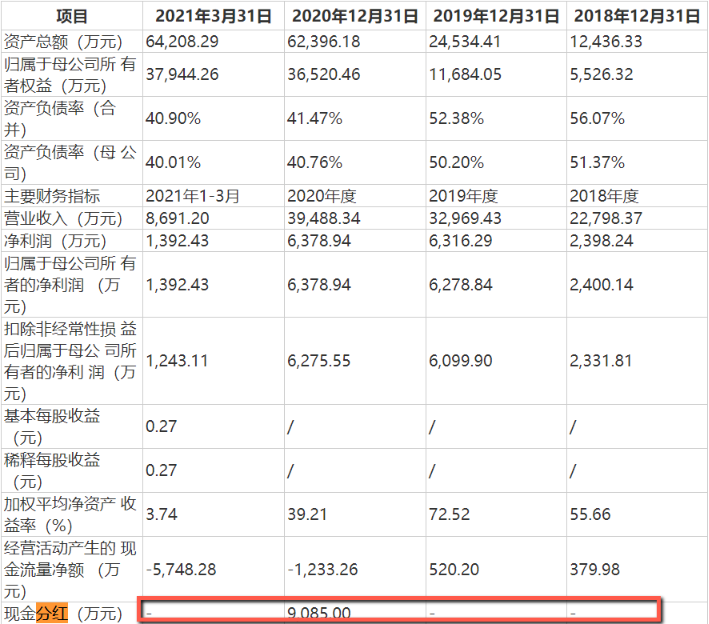The height and width of the screenshot is (624, 709).
Task: Select cash dividend value 9,085.00
Action: [x=319, y=614]
